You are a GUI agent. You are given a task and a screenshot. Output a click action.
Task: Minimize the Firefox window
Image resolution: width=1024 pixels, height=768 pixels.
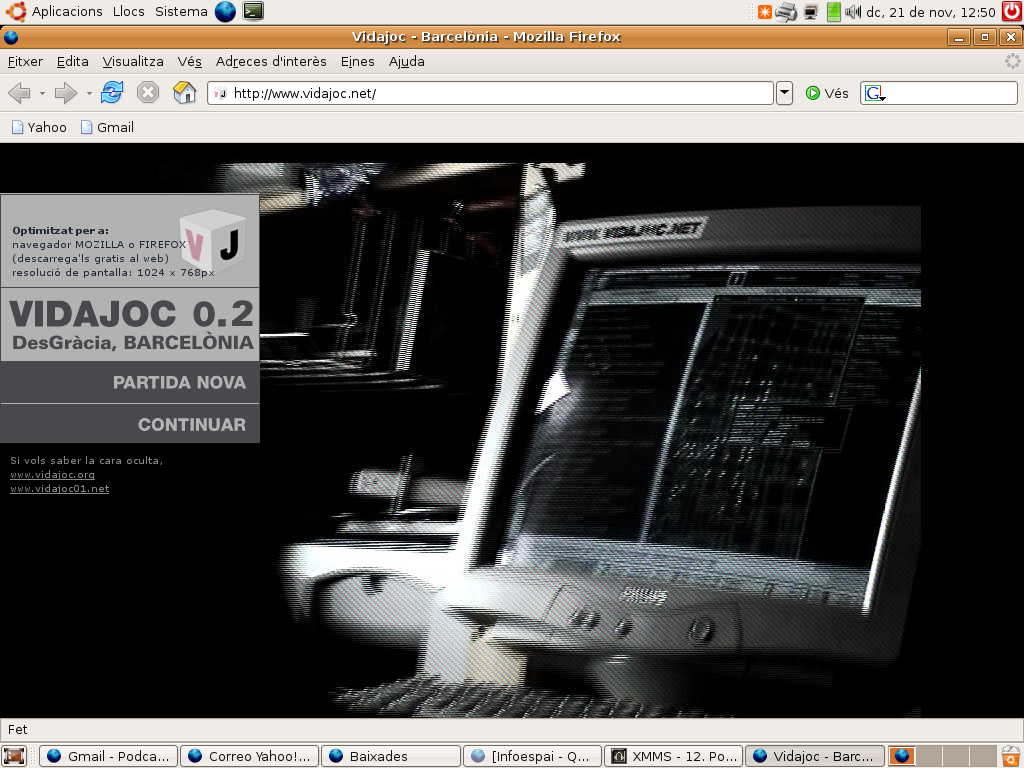coord(958,37)
